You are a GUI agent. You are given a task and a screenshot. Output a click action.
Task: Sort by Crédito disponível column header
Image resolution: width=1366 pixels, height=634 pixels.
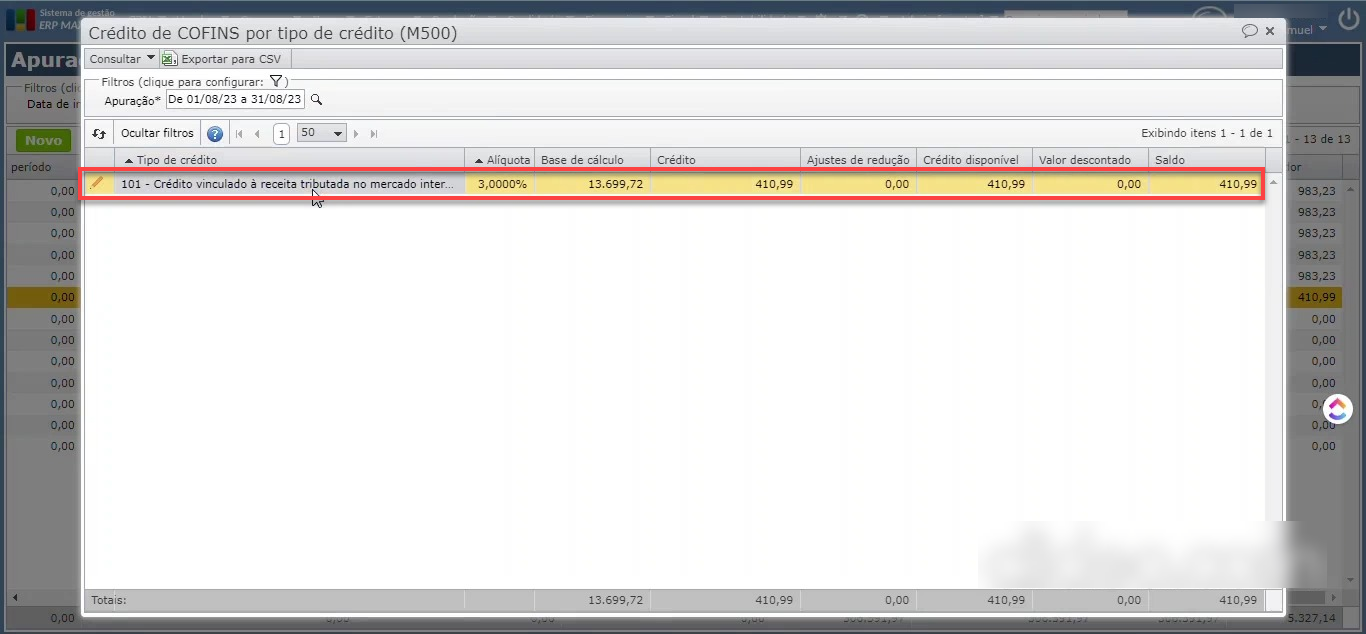click(x=974, y=160)
